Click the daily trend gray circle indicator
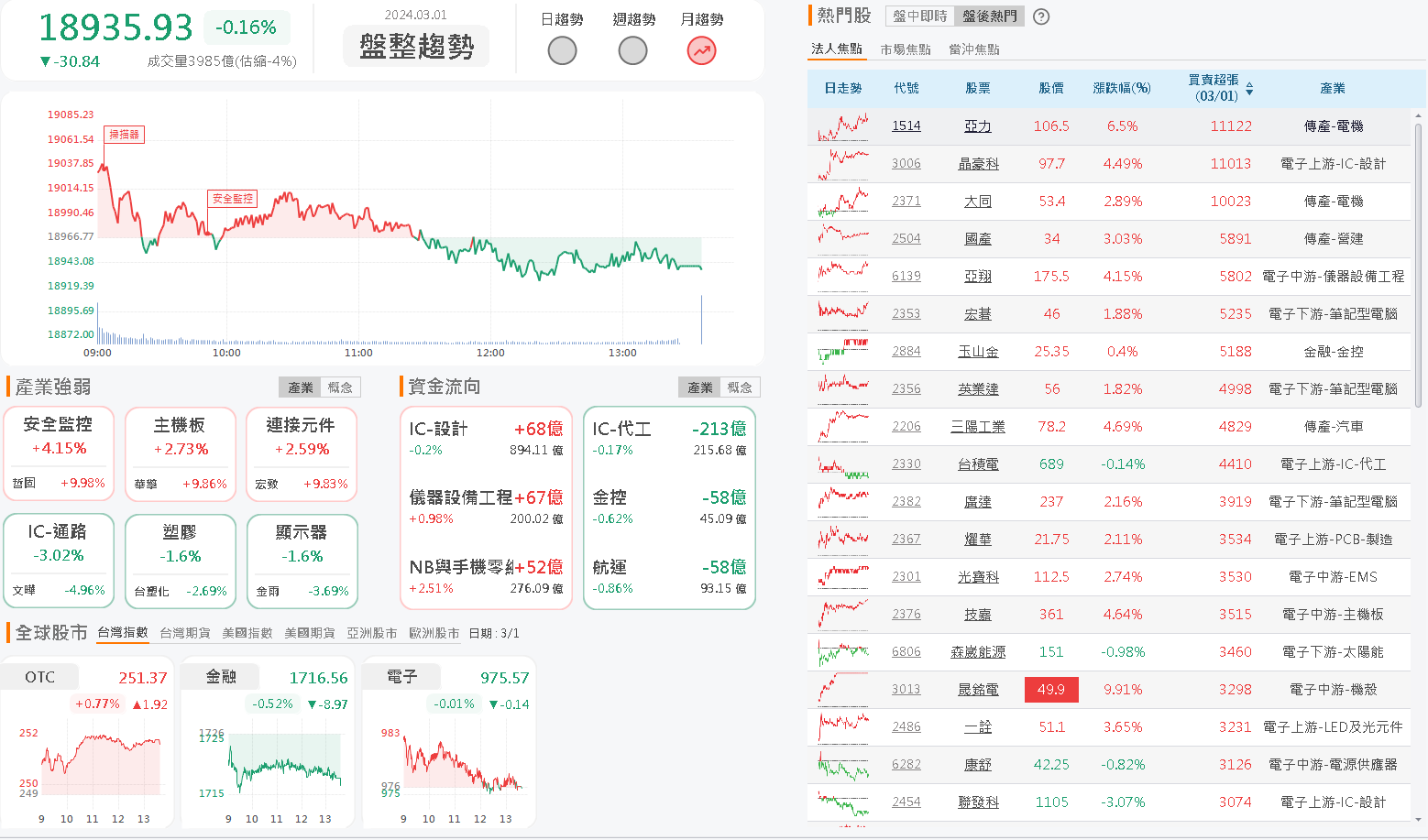This screenshot has width=1428, height=840. click(x=562, y=50)
